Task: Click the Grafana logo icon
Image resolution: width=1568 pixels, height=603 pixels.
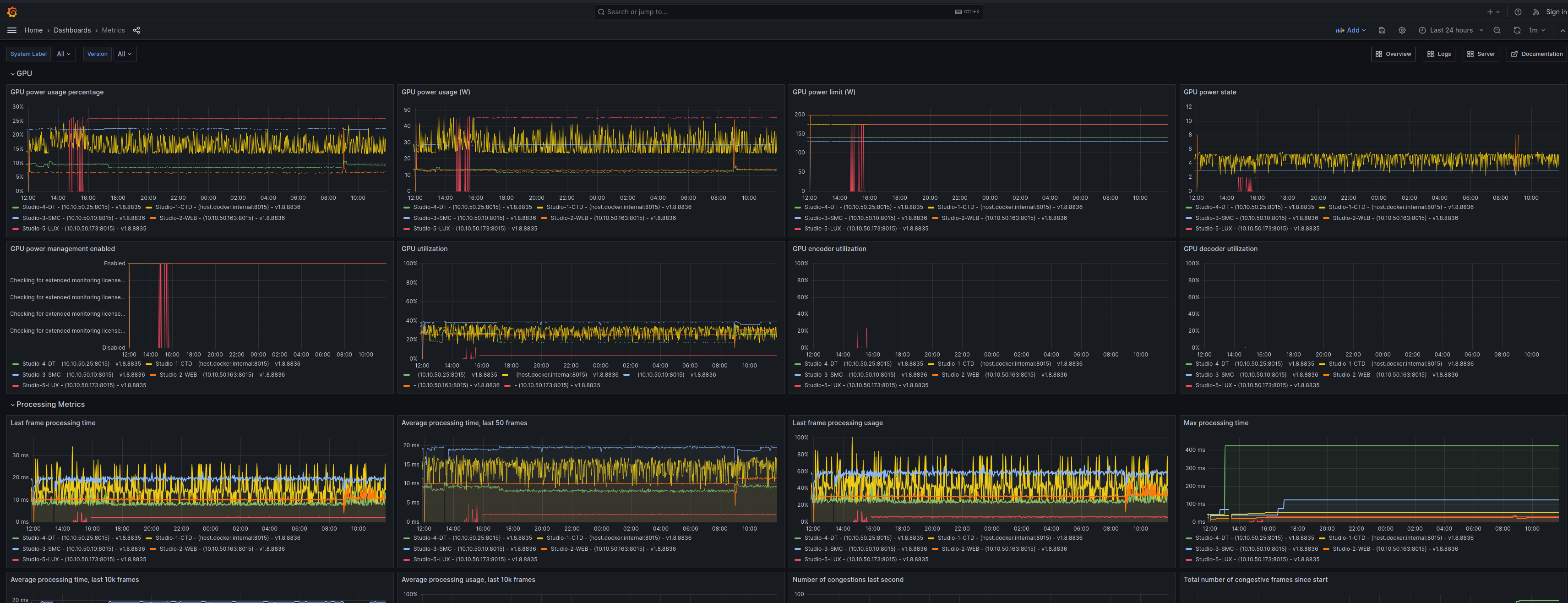Action: (x=12, y=11)
